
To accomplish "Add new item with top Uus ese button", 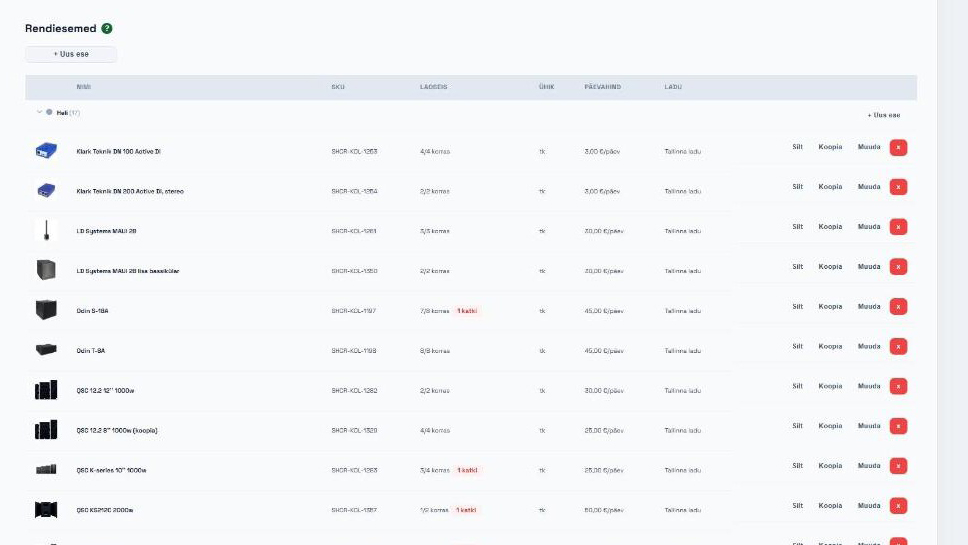I will pyautogui.click(x=71, y=54).
